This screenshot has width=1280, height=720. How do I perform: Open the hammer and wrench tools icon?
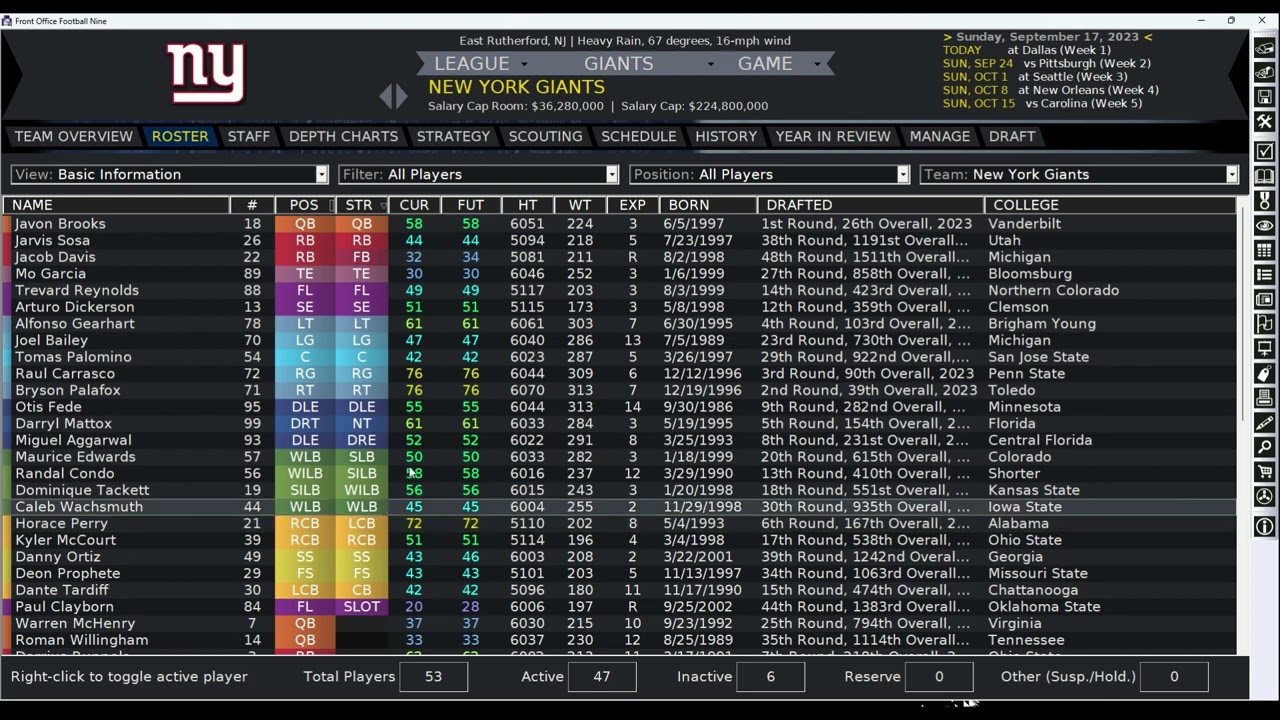pyautogui.click(x=1265, y=122)
